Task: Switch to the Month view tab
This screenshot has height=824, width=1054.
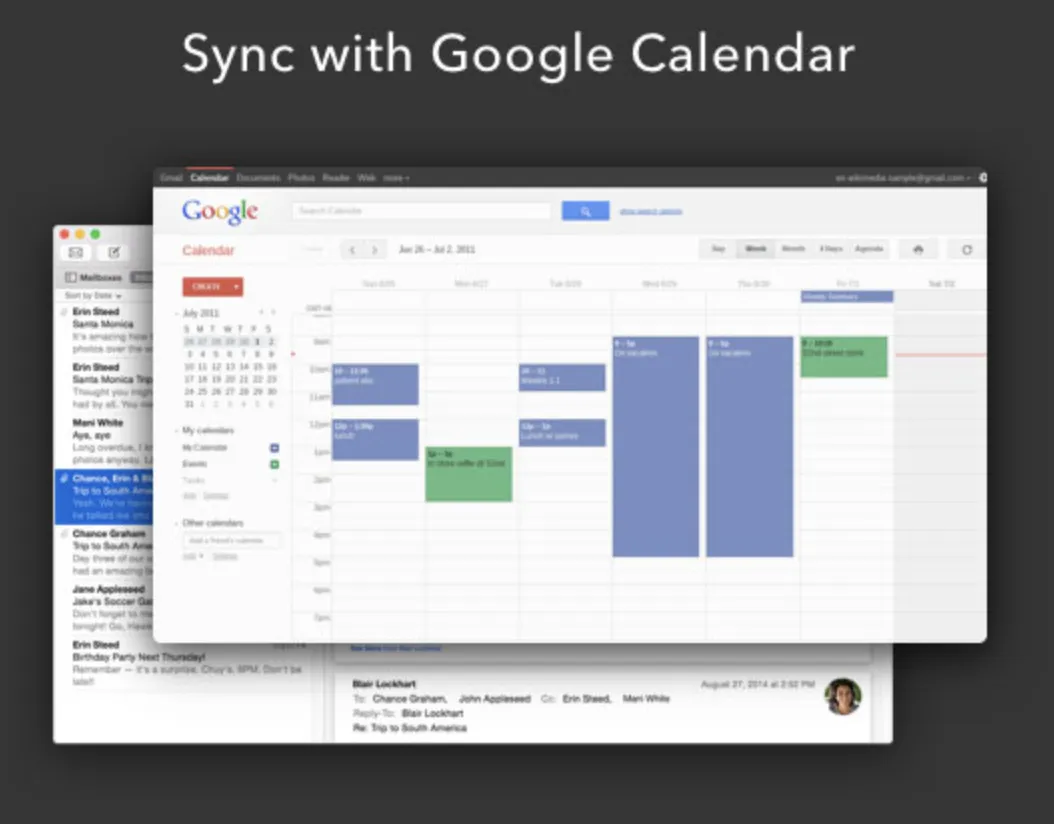Action: pos(793,249)
